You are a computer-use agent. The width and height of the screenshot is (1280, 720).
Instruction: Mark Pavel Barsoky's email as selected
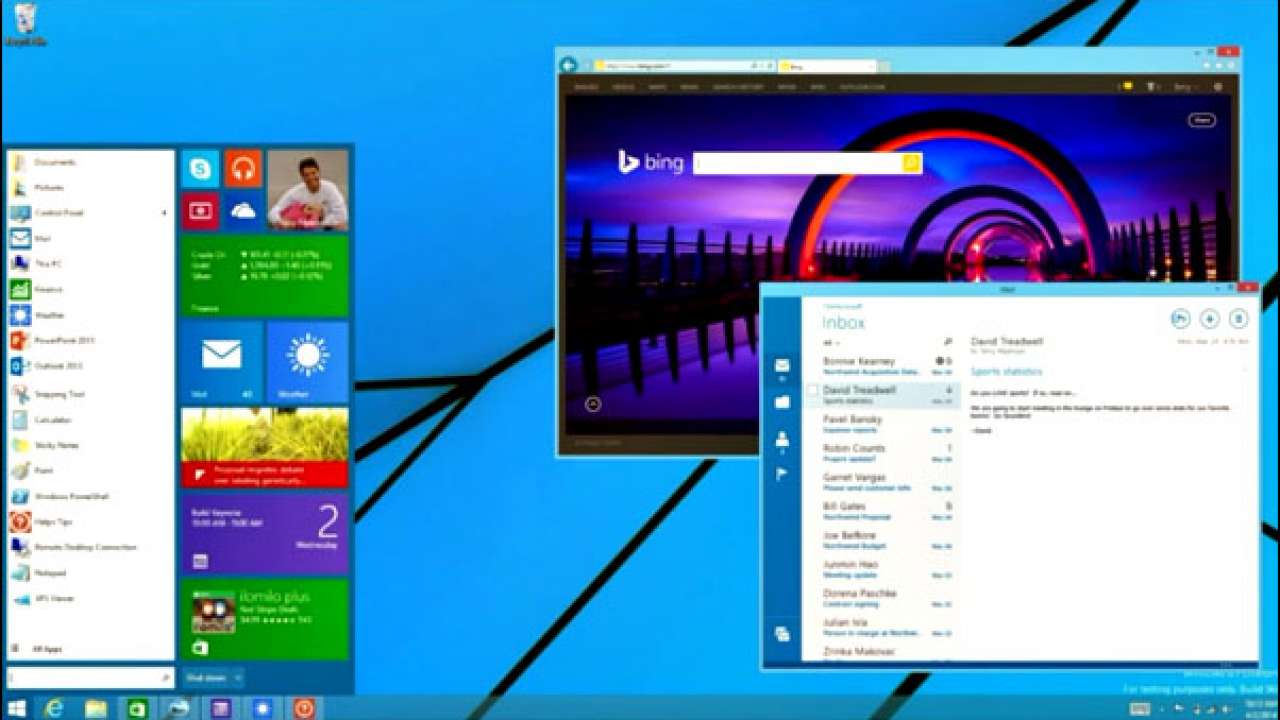click(x=812, y=420)
